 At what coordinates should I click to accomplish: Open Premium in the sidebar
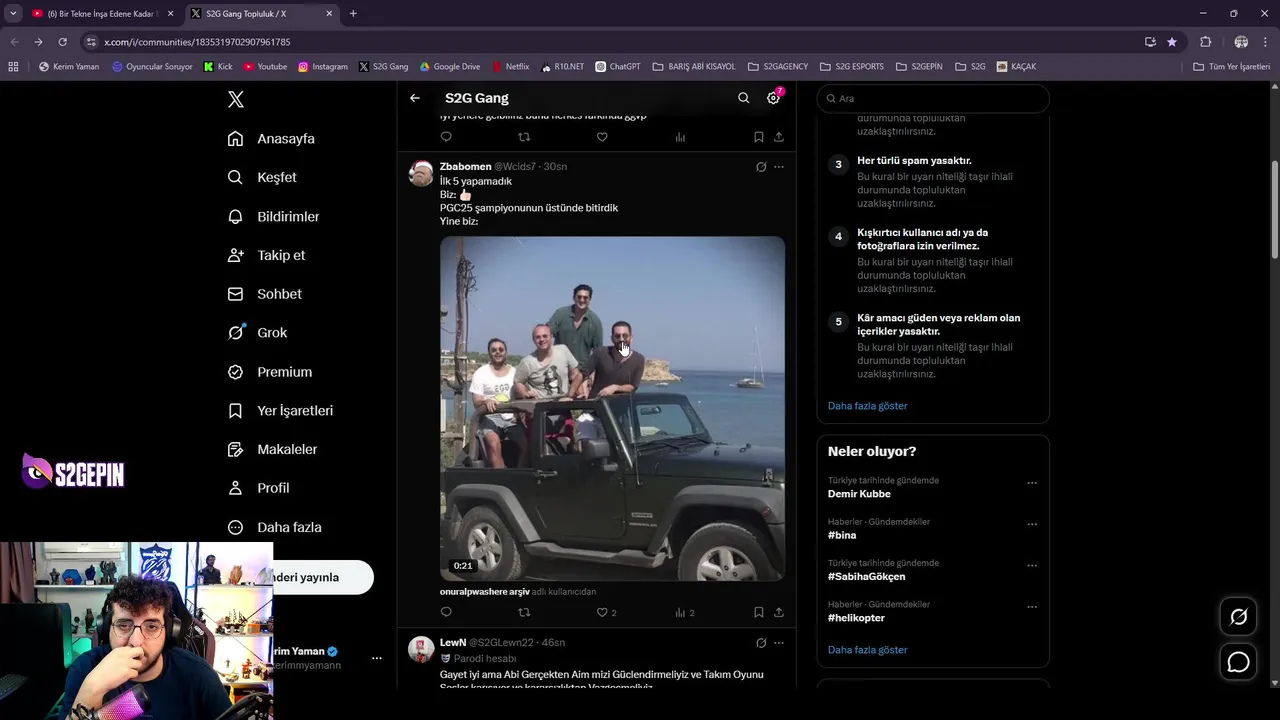269,372
